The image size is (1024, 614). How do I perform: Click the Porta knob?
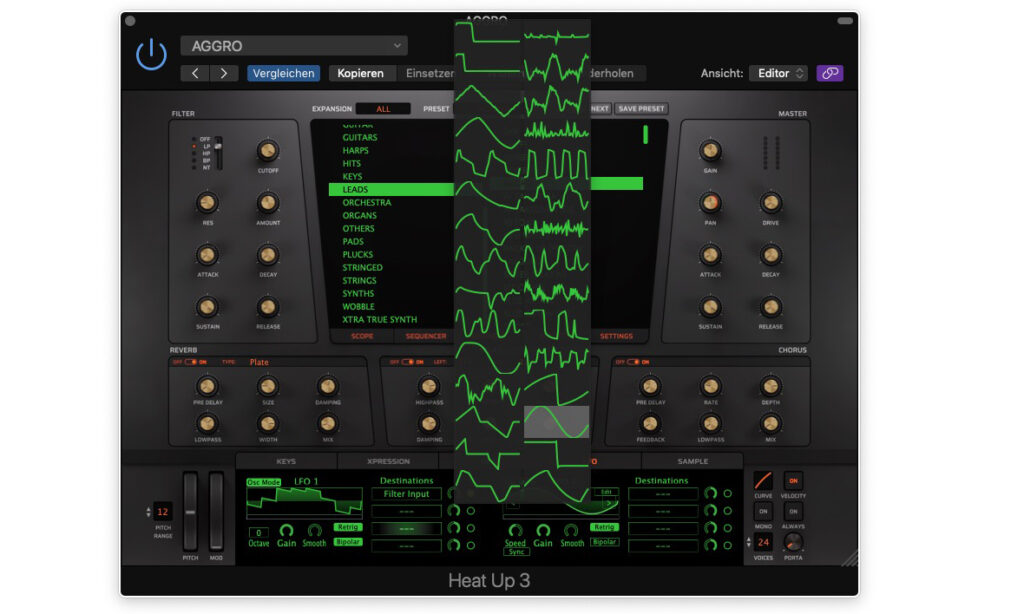pos(793,541)
